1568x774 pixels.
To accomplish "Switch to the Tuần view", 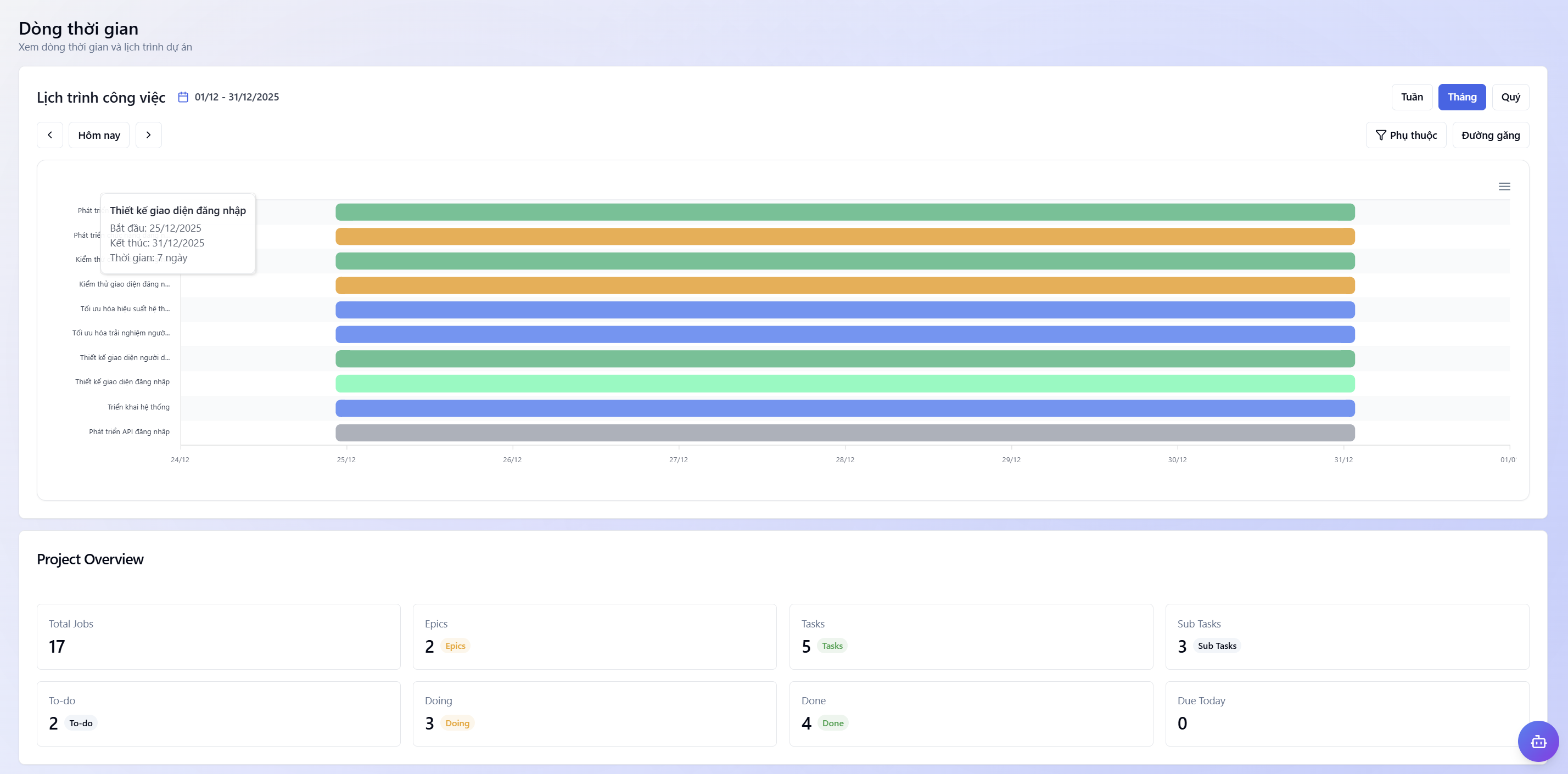I will [1412, 97].
